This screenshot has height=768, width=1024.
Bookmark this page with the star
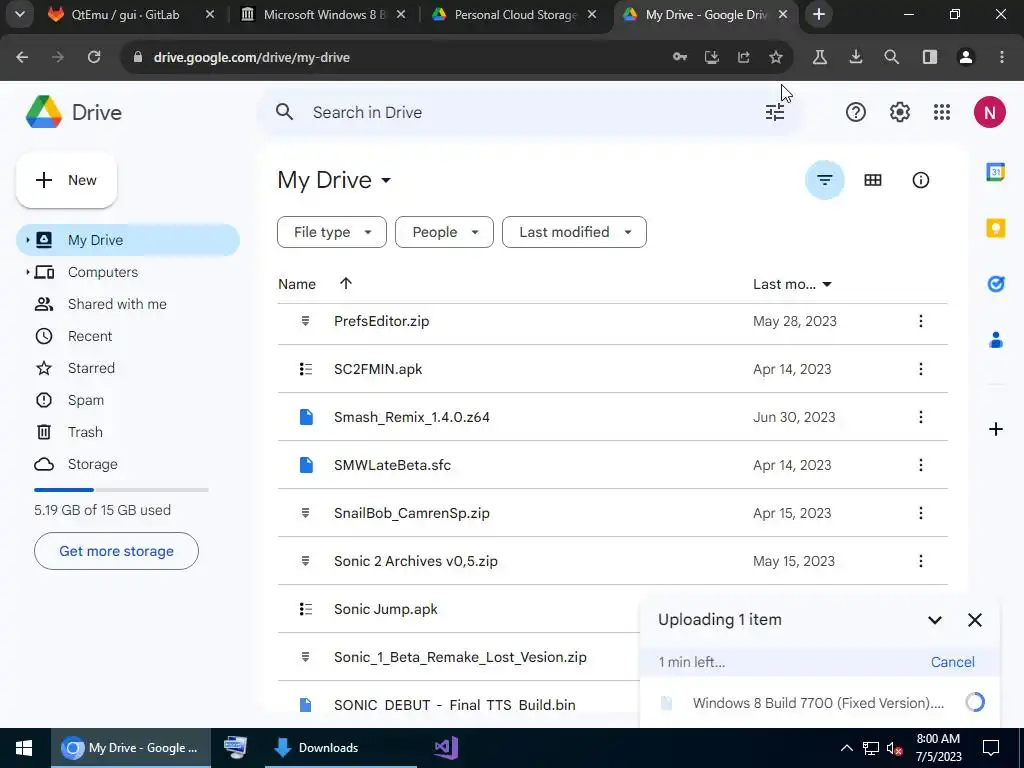click(775, 57)
